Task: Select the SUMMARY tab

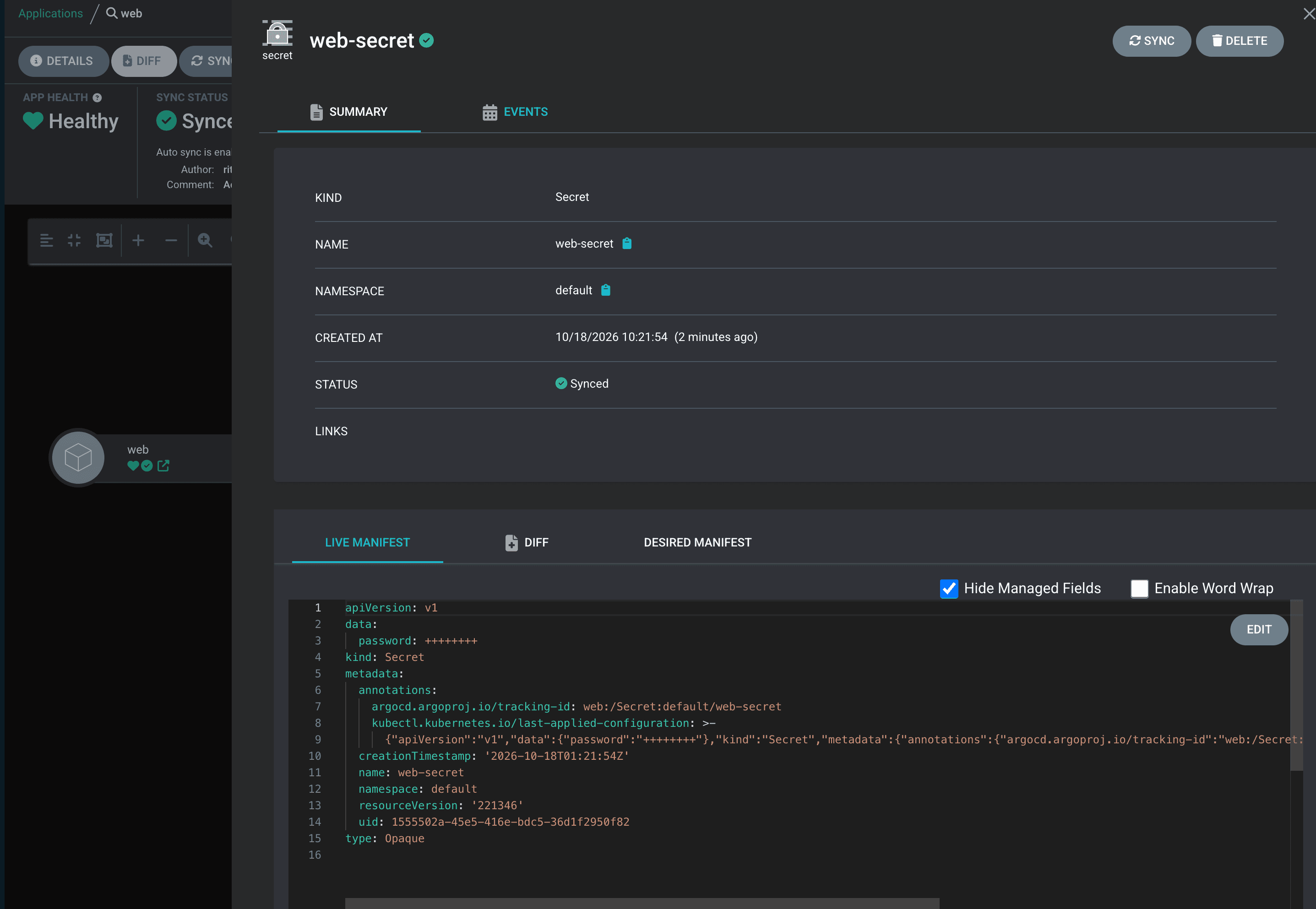Action: (x=348, y=112)
